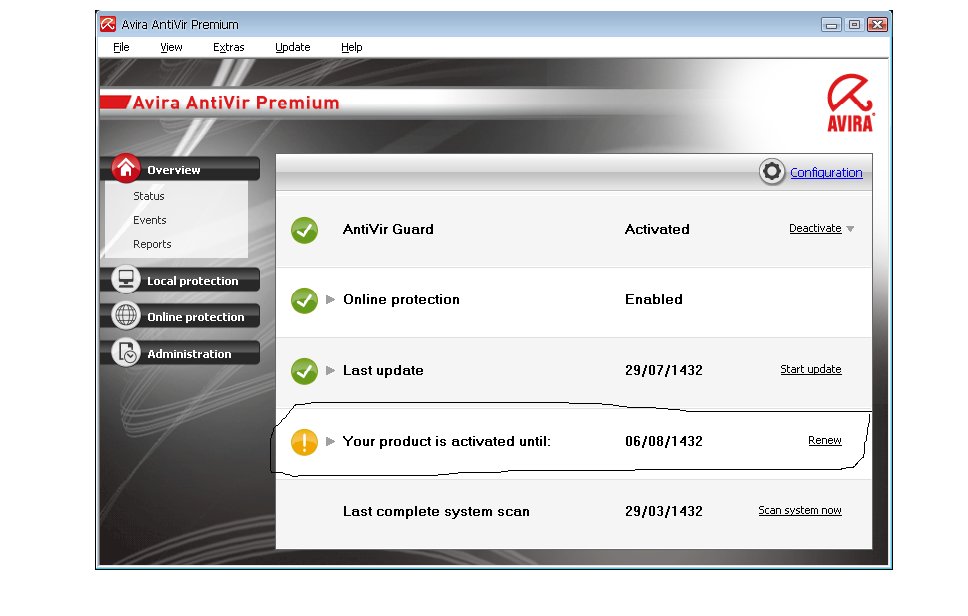Expand the Last update row arrow

[330, 370]
